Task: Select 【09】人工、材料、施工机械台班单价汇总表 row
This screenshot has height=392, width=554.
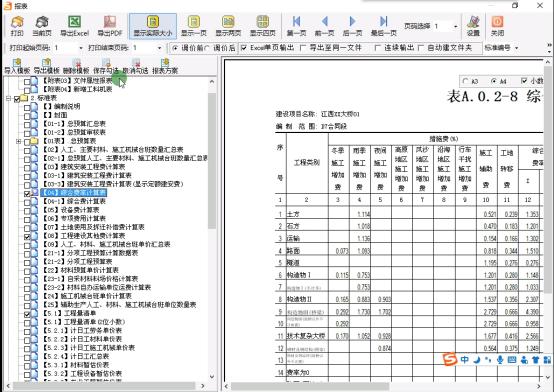Action: click(106, 245)
